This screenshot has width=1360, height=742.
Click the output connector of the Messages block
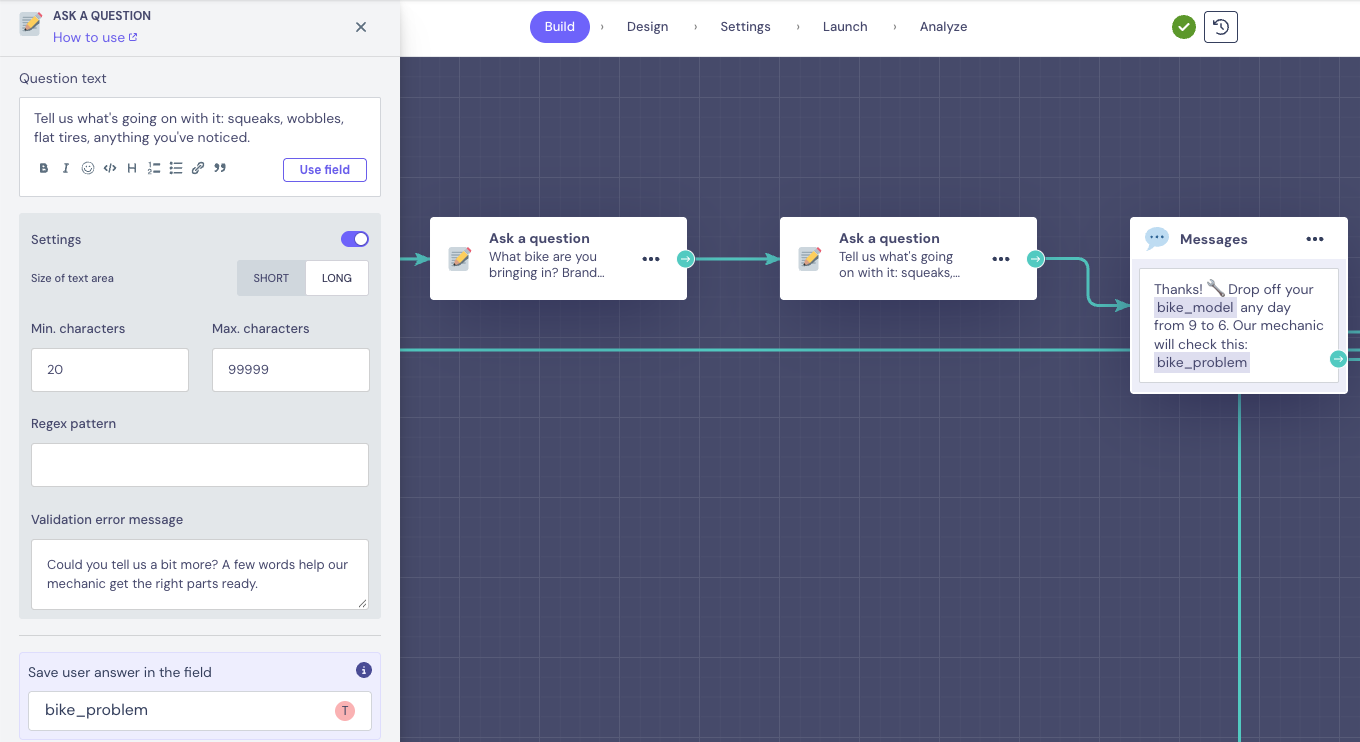1338,359
